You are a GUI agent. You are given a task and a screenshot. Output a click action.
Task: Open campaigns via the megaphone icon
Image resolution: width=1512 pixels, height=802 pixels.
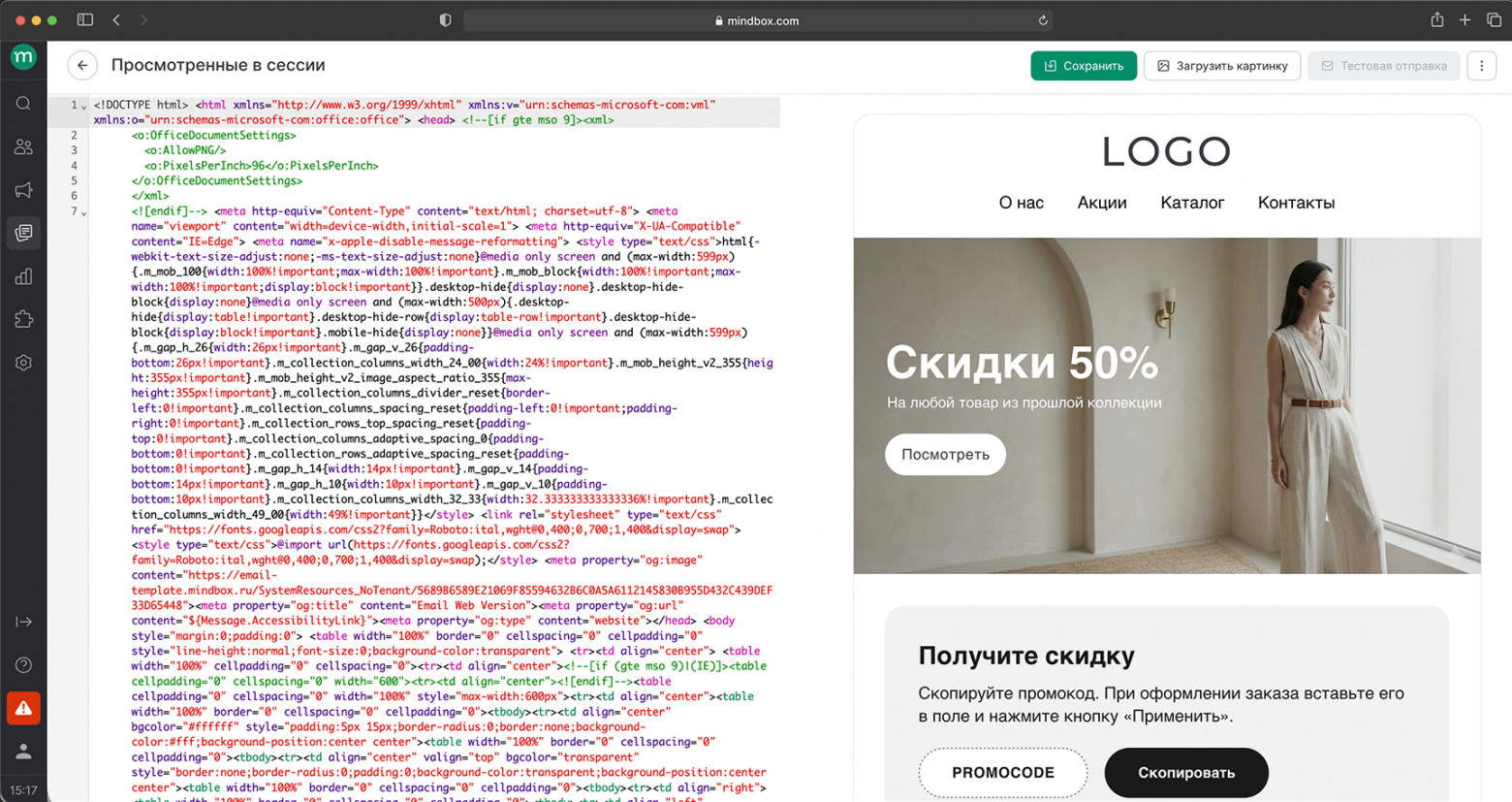[x=23, y=190]
